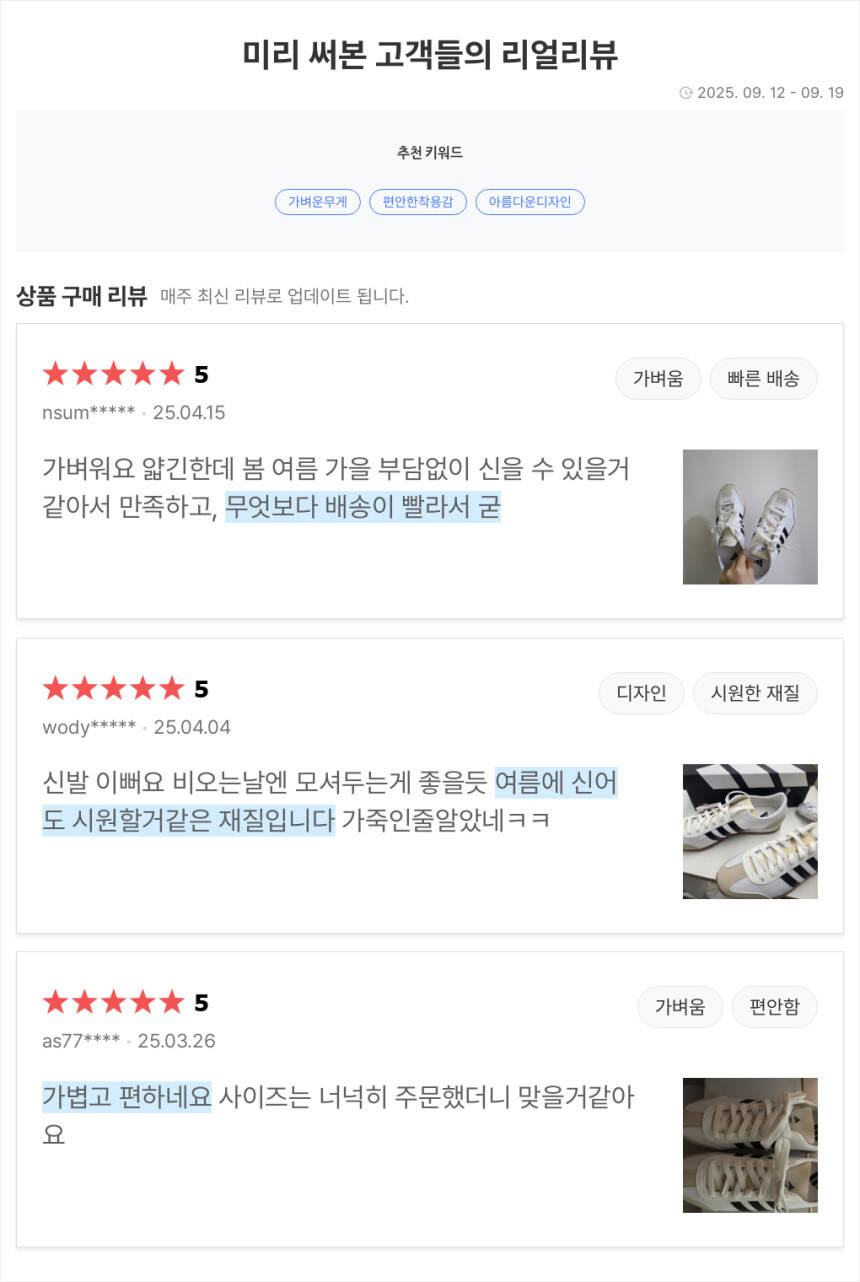
Task: Click reviewer name wody*****
Action: [x=89, y=727]
